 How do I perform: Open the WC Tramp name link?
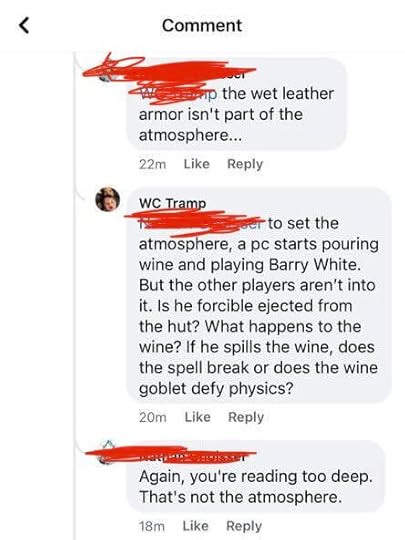pyautogui.click(x=173, y=203)
